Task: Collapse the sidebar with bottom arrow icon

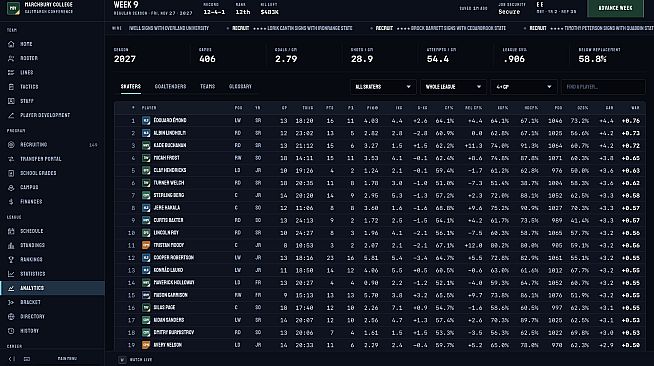Action: coord(12,359)
